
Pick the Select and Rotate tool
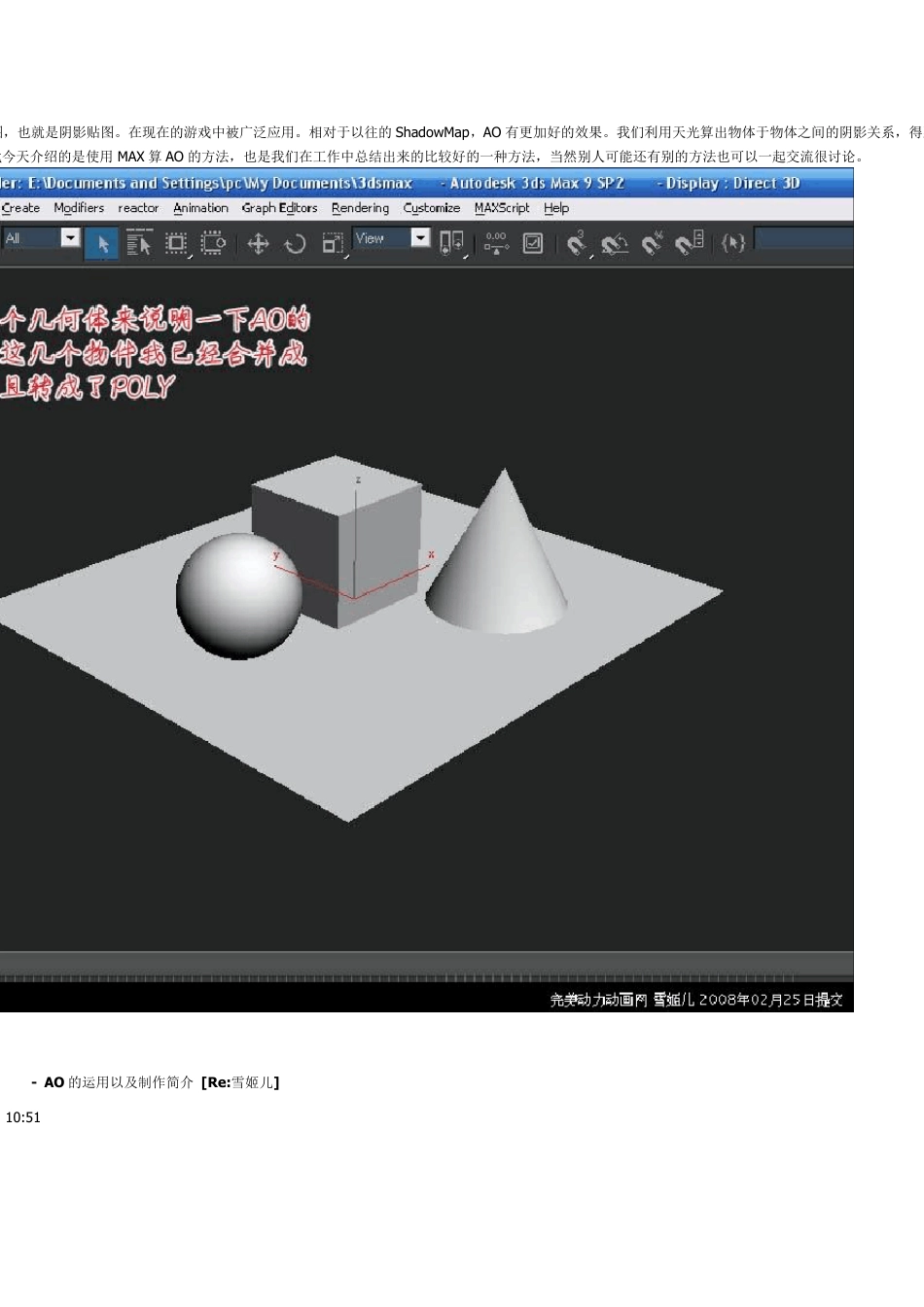pyautogui.click(x=295, y=243)
